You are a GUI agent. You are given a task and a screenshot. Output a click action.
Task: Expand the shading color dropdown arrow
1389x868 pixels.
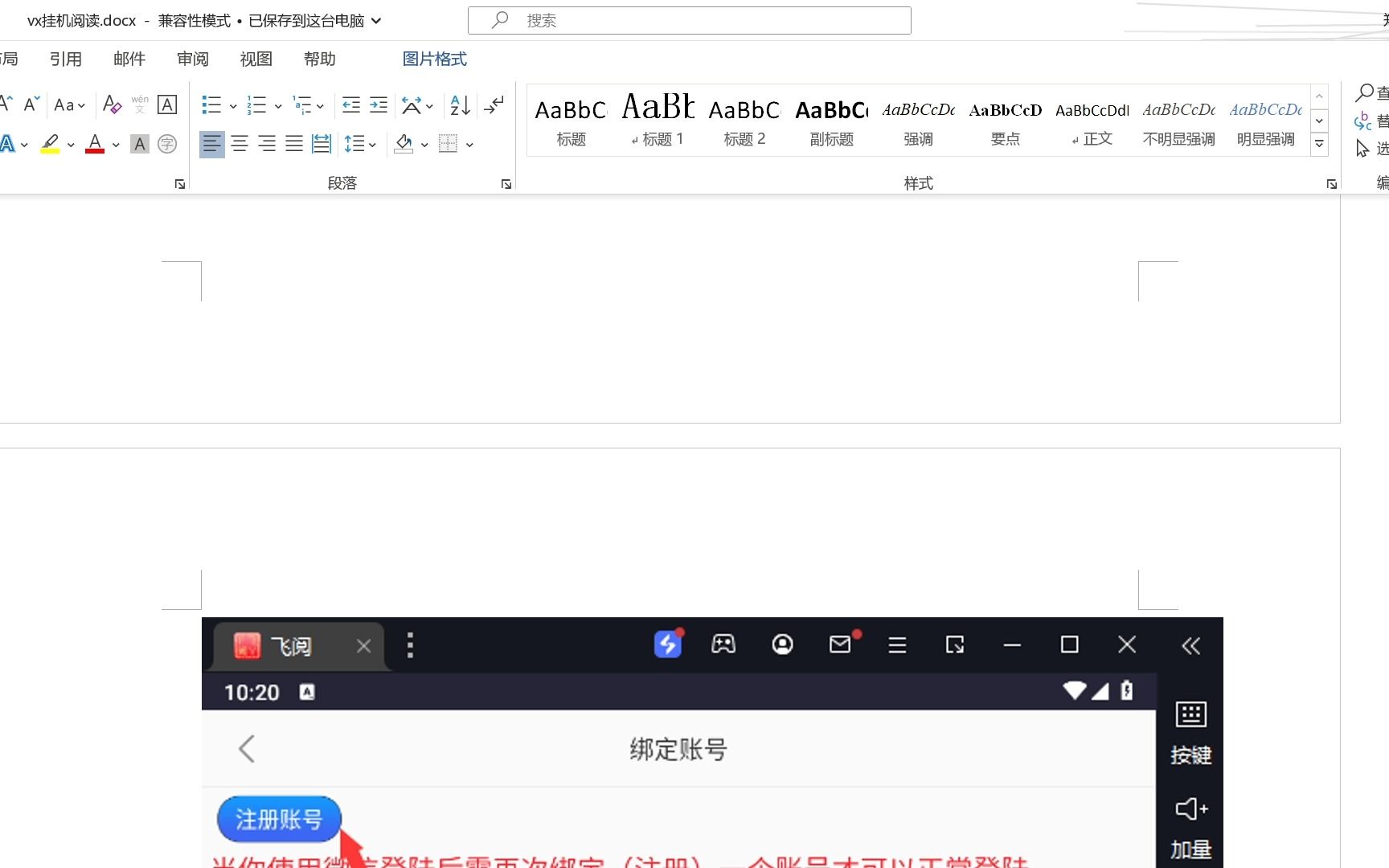click(x=424, y=145)
